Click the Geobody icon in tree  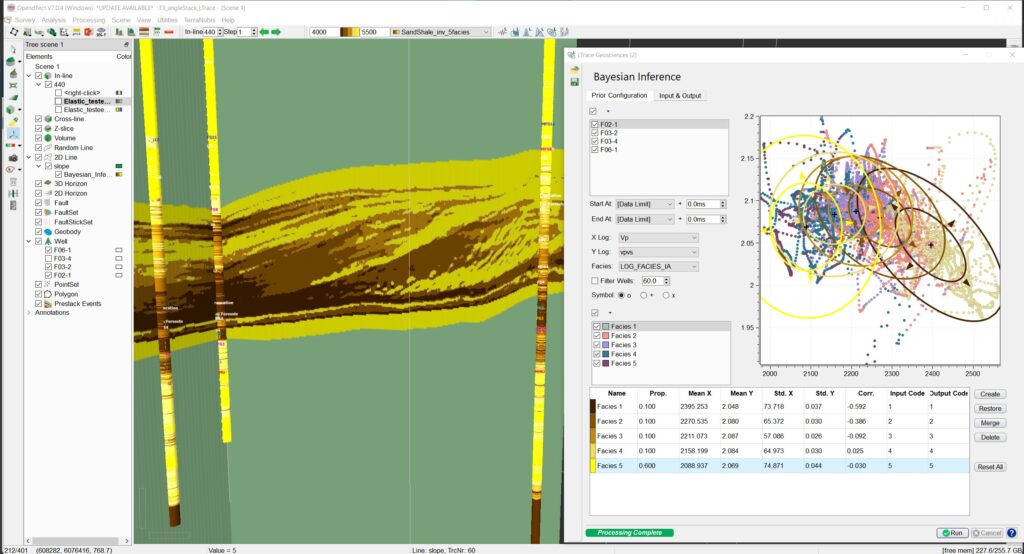(x=46, y=231)
